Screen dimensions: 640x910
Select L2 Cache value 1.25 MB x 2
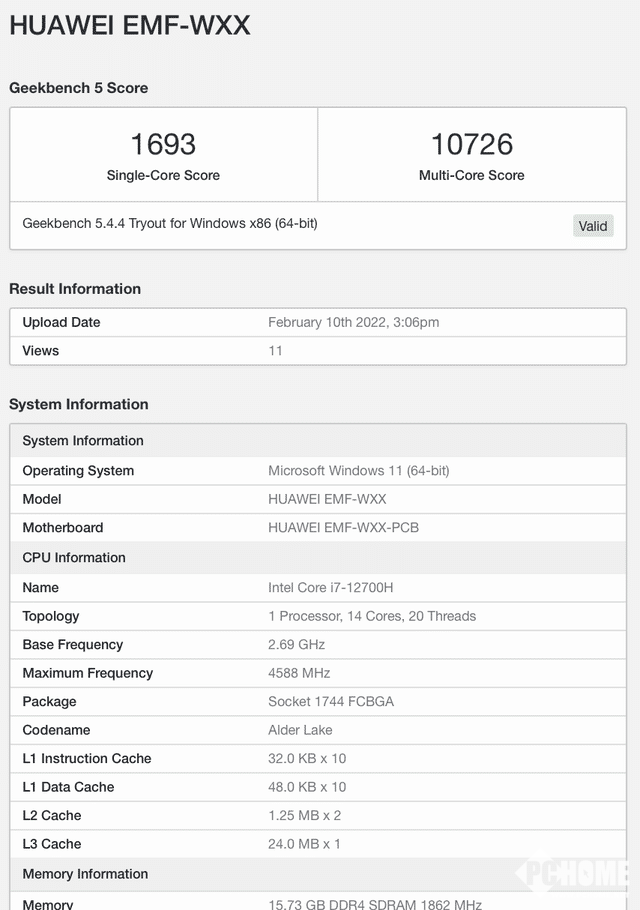tap(304, 815)
